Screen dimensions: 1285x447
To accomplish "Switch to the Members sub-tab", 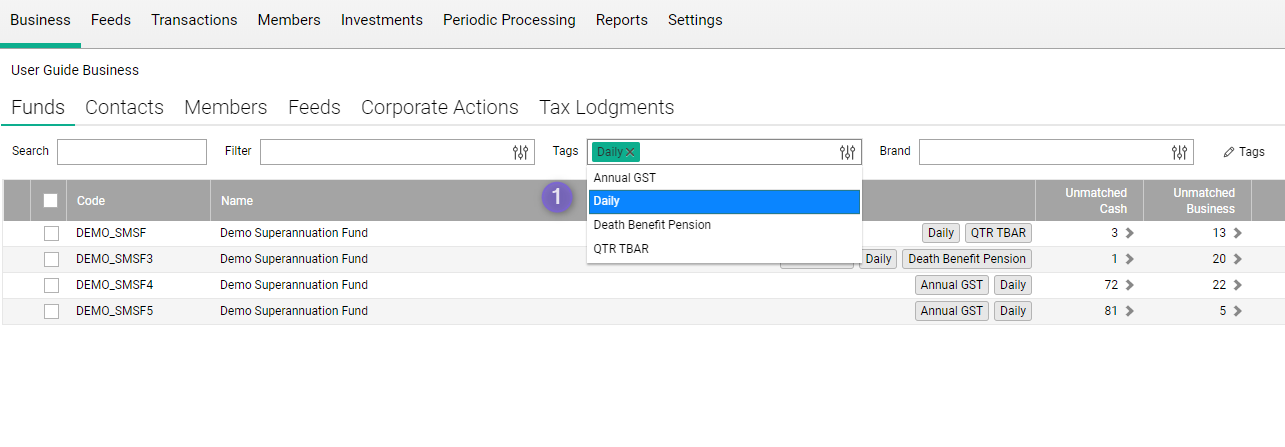I will 226,107.
